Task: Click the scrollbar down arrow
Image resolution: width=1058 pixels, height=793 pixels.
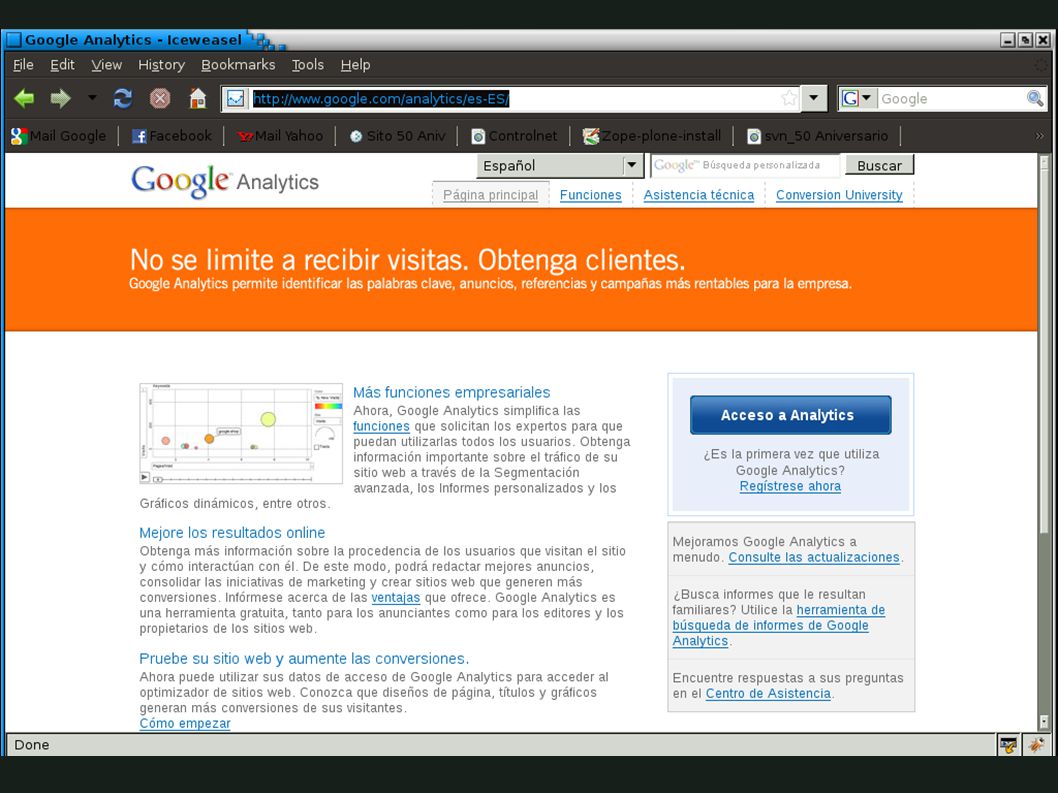Action: 1044,722
